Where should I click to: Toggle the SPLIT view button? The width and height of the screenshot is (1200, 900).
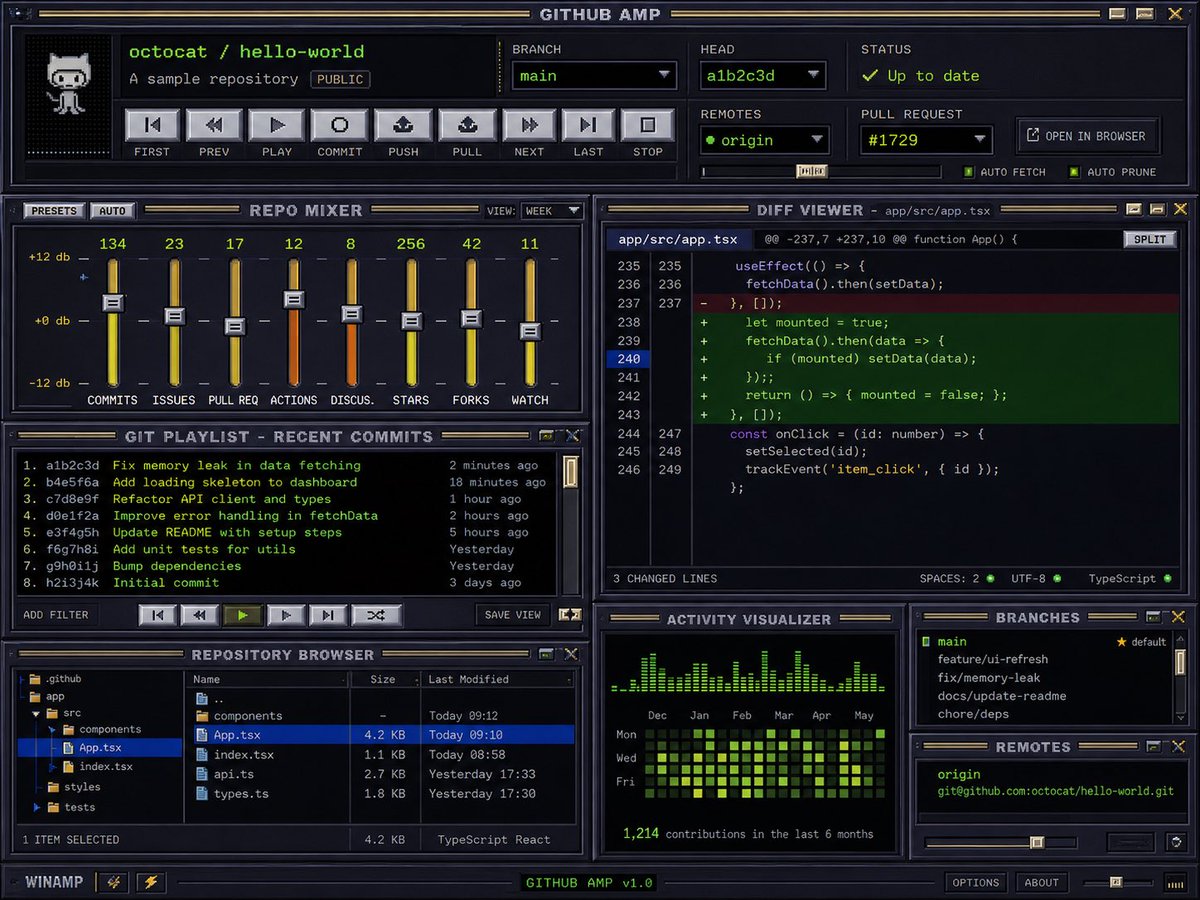[x=1150, y=240]
